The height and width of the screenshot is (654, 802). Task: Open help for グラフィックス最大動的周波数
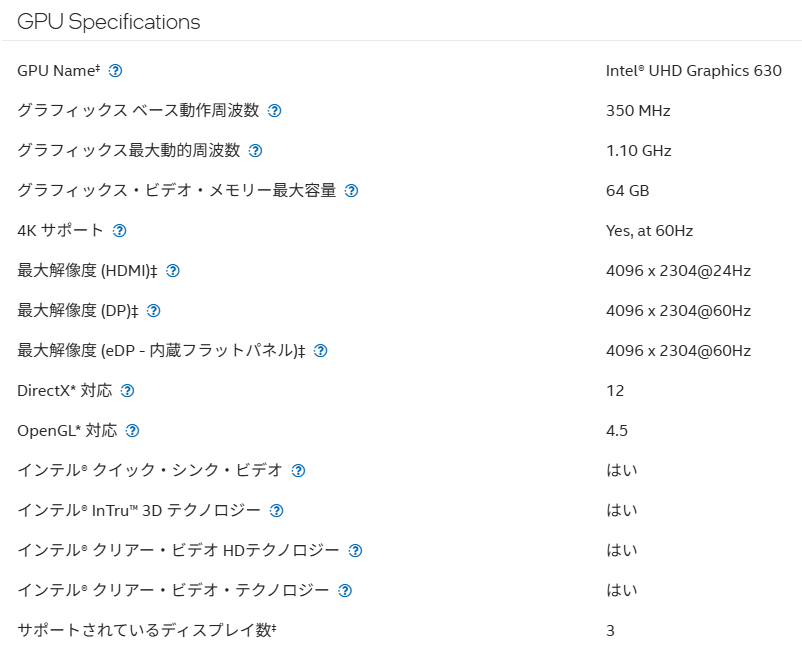pyautogui.click(x=255, y=150)
